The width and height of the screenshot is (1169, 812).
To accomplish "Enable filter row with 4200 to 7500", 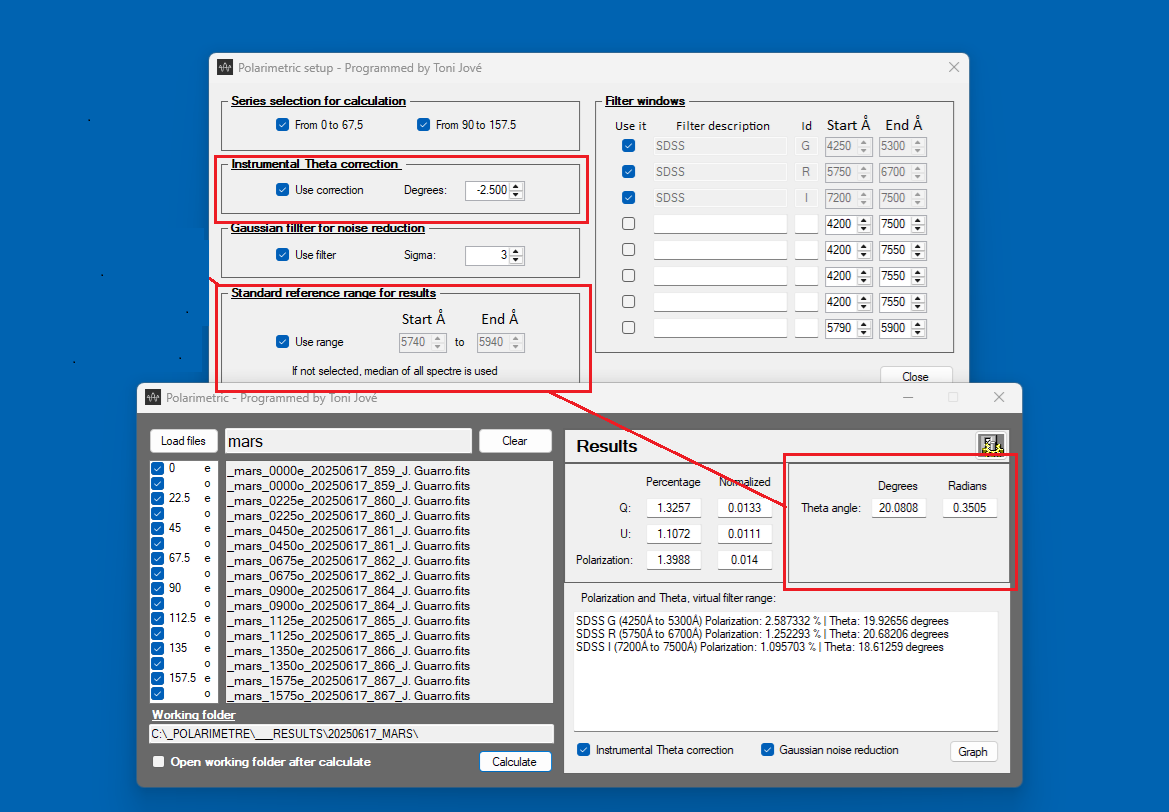I will 628,224.
